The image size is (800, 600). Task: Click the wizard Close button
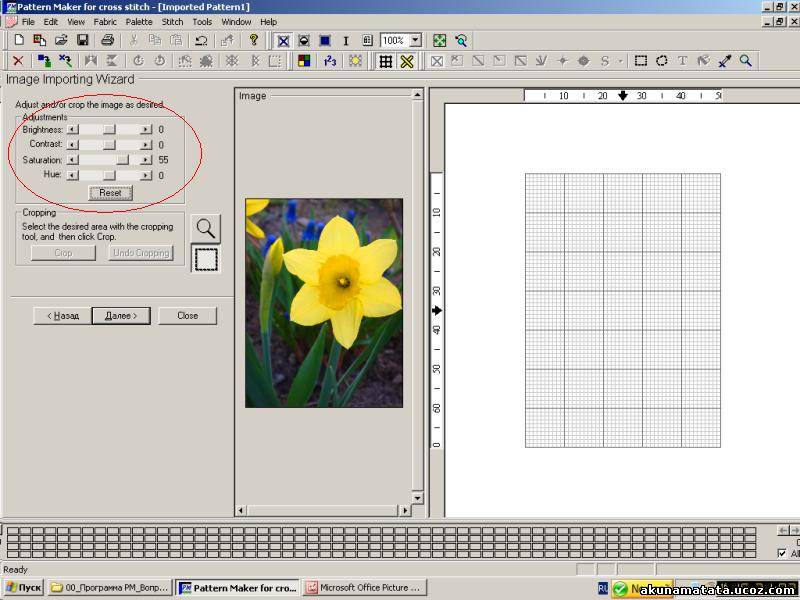pos(187,316)
